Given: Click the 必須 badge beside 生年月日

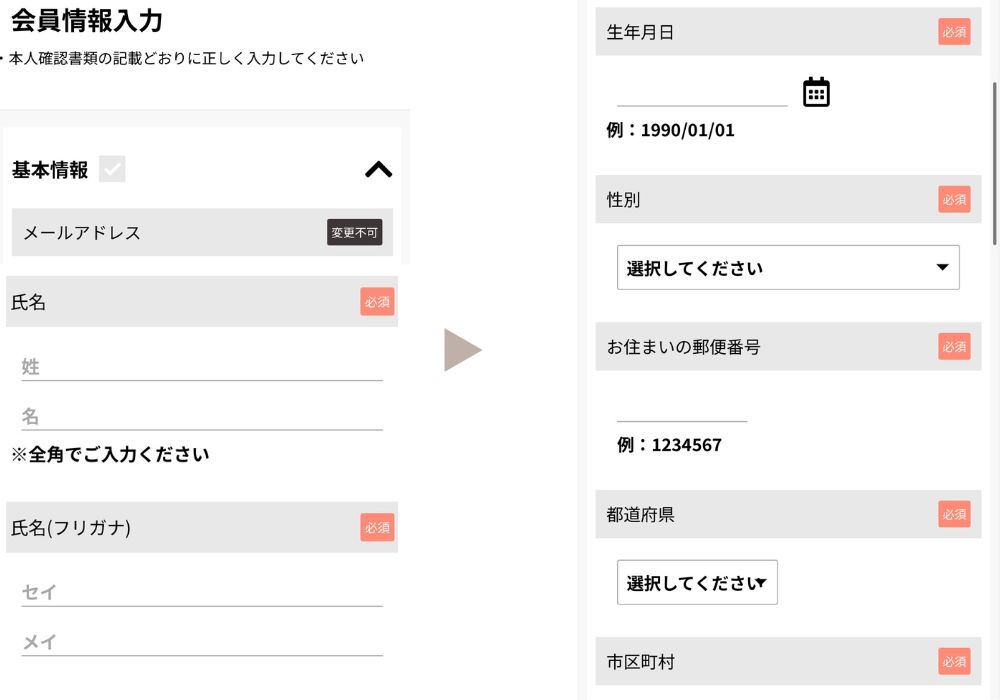Looking at the screenshot, I should point(954,32).
